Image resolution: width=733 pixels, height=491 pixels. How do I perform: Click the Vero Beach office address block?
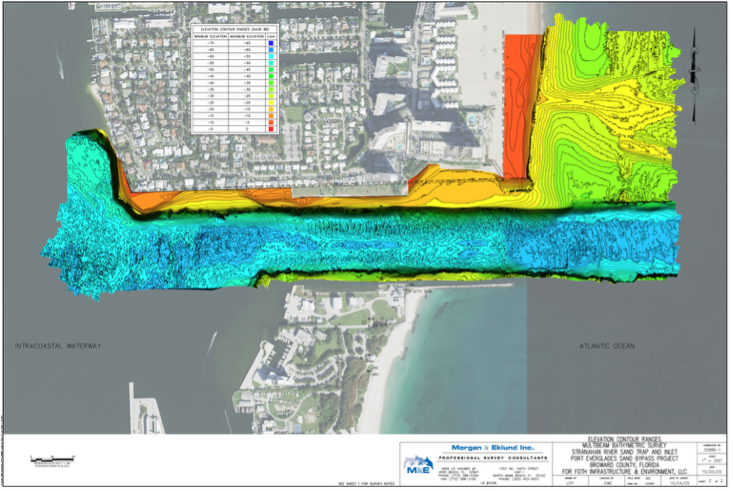(x=458, y=473)
